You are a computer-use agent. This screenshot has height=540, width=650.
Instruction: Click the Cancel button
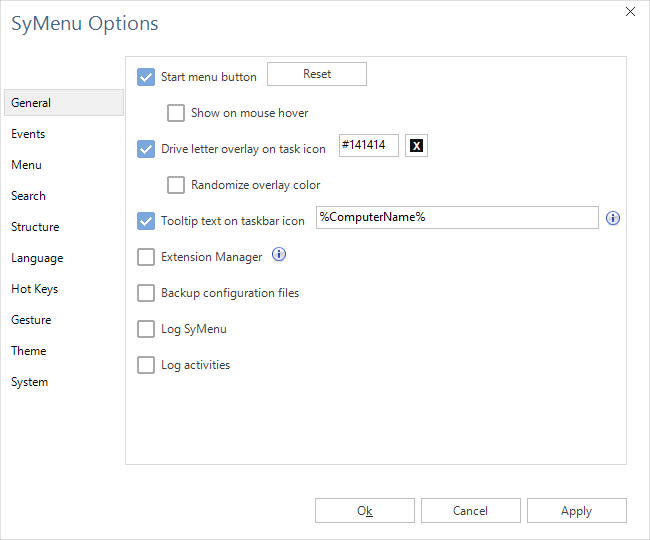tap(471, 511)
